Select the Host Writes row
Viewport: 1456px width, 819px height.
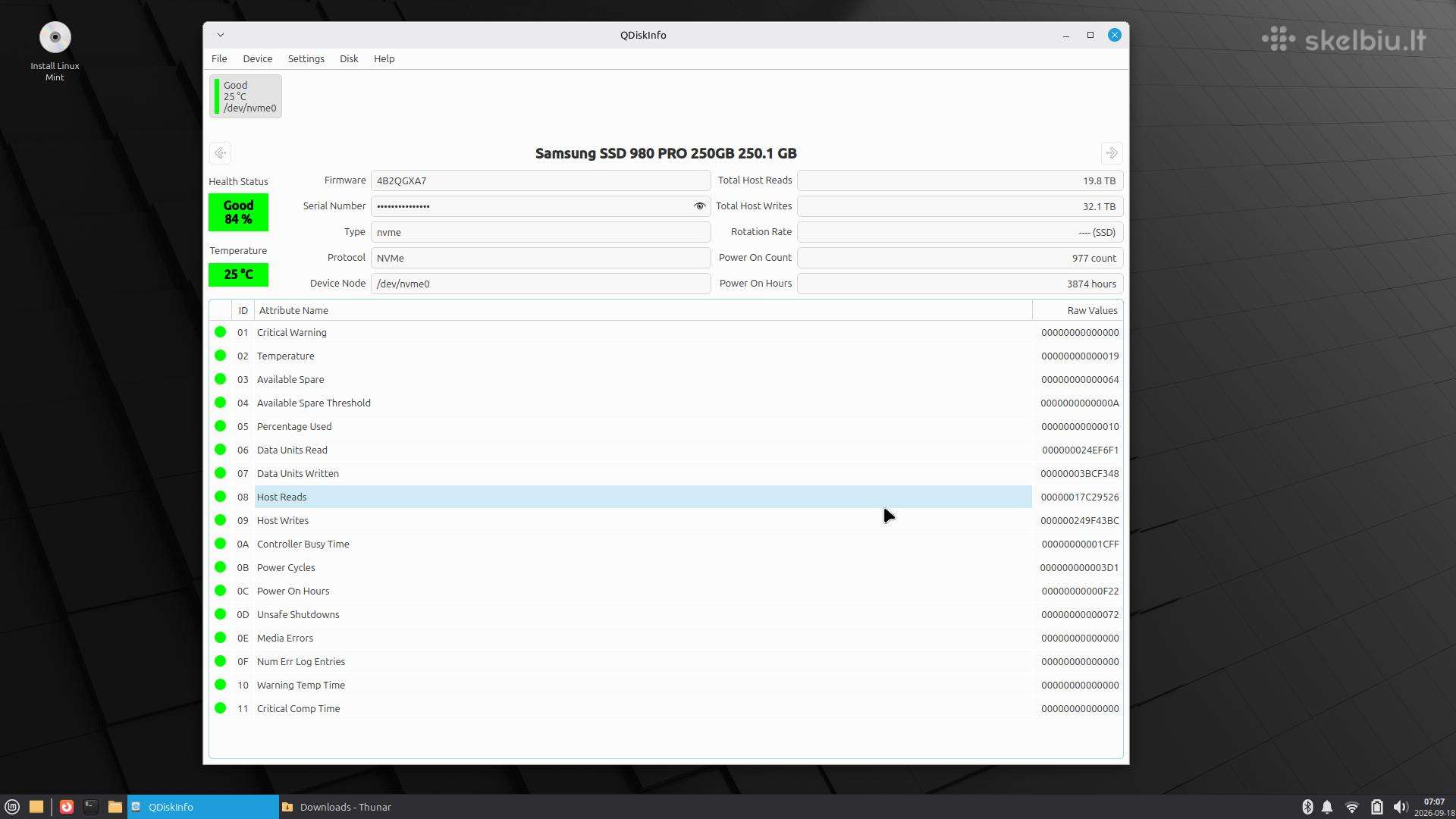(x=666, y=520)
